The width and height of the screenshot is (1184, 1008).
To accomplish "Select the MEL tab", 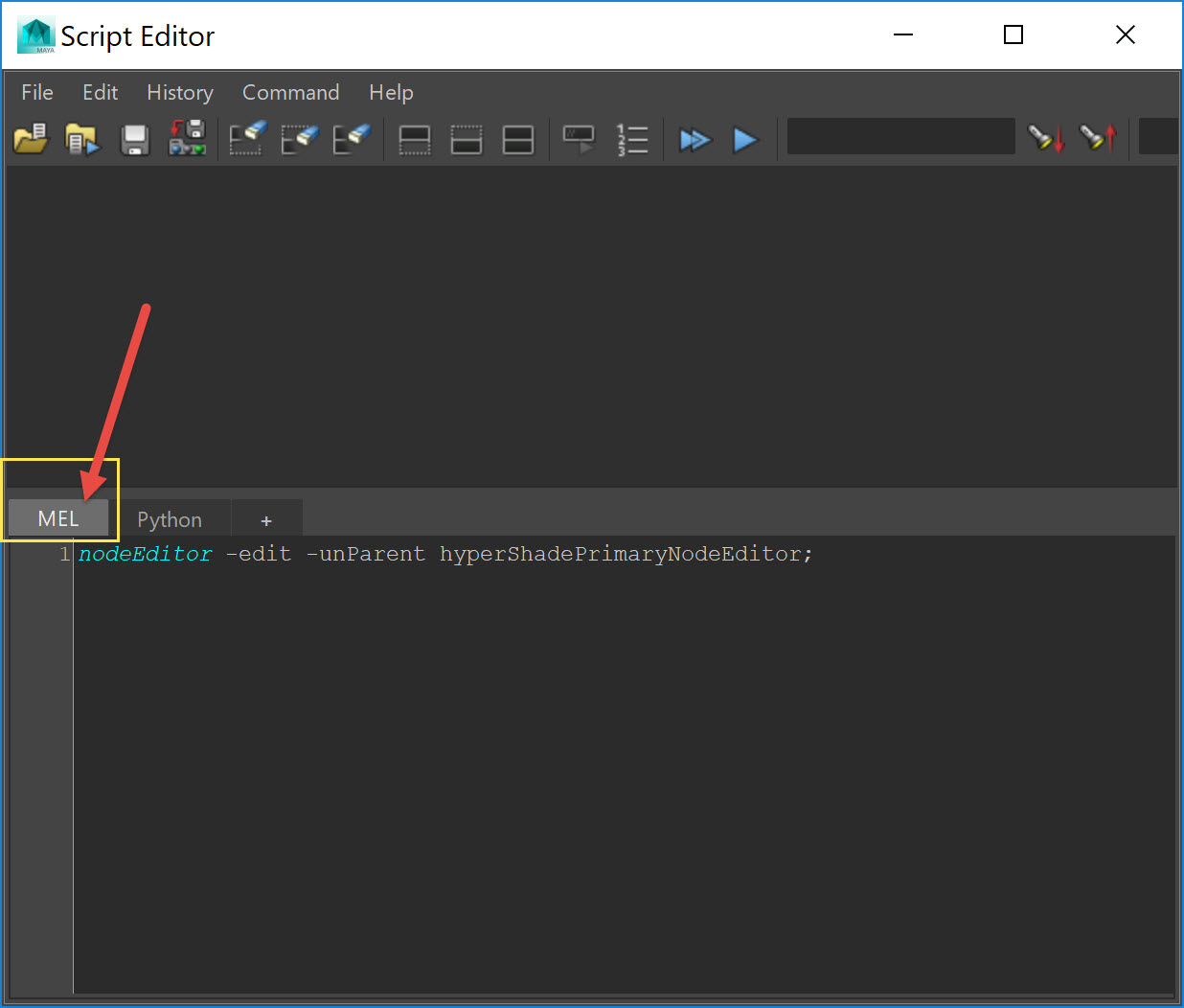I will coord(57,518).
